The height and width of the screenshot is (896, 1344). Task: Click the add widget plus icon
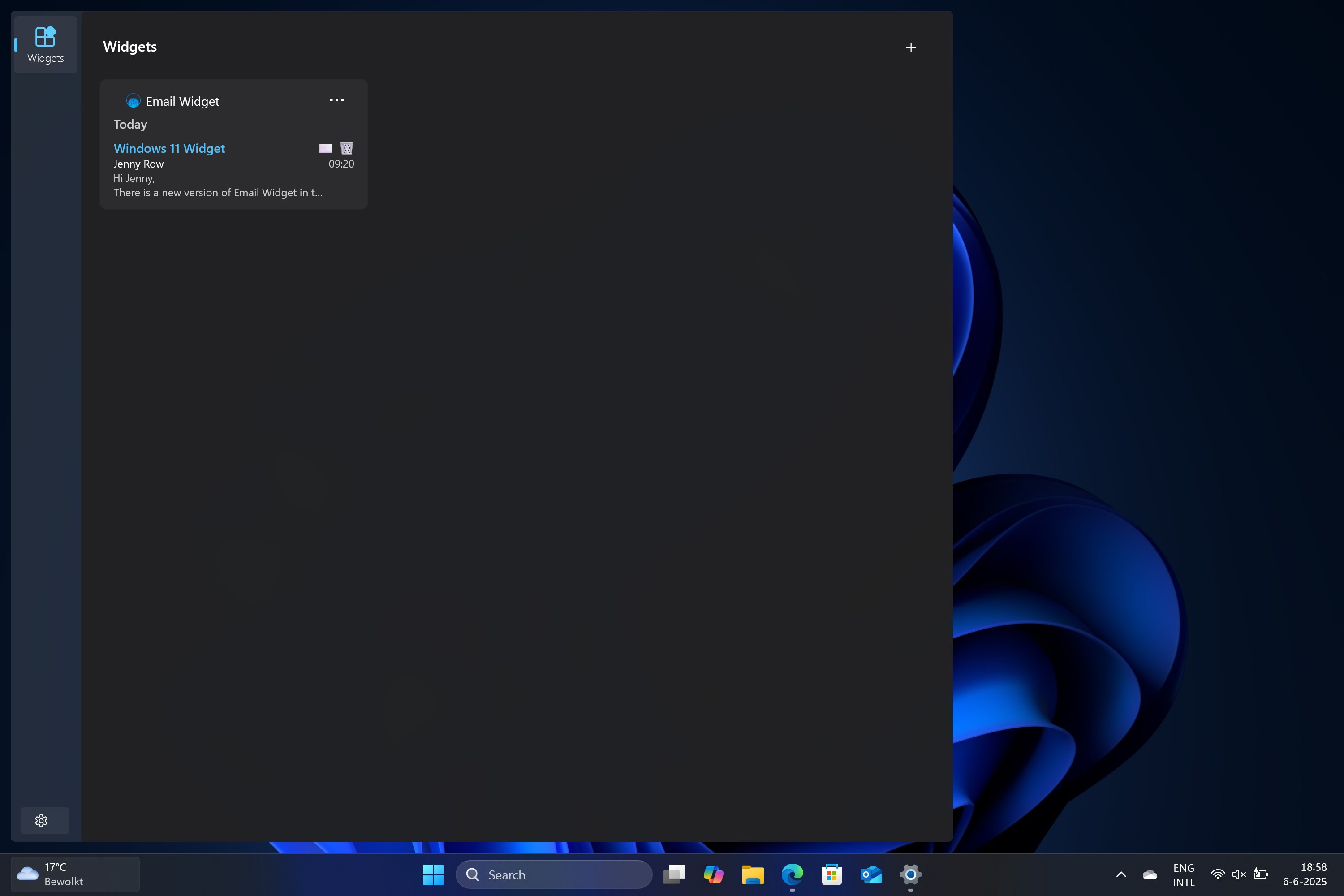(x=911, y=47)
